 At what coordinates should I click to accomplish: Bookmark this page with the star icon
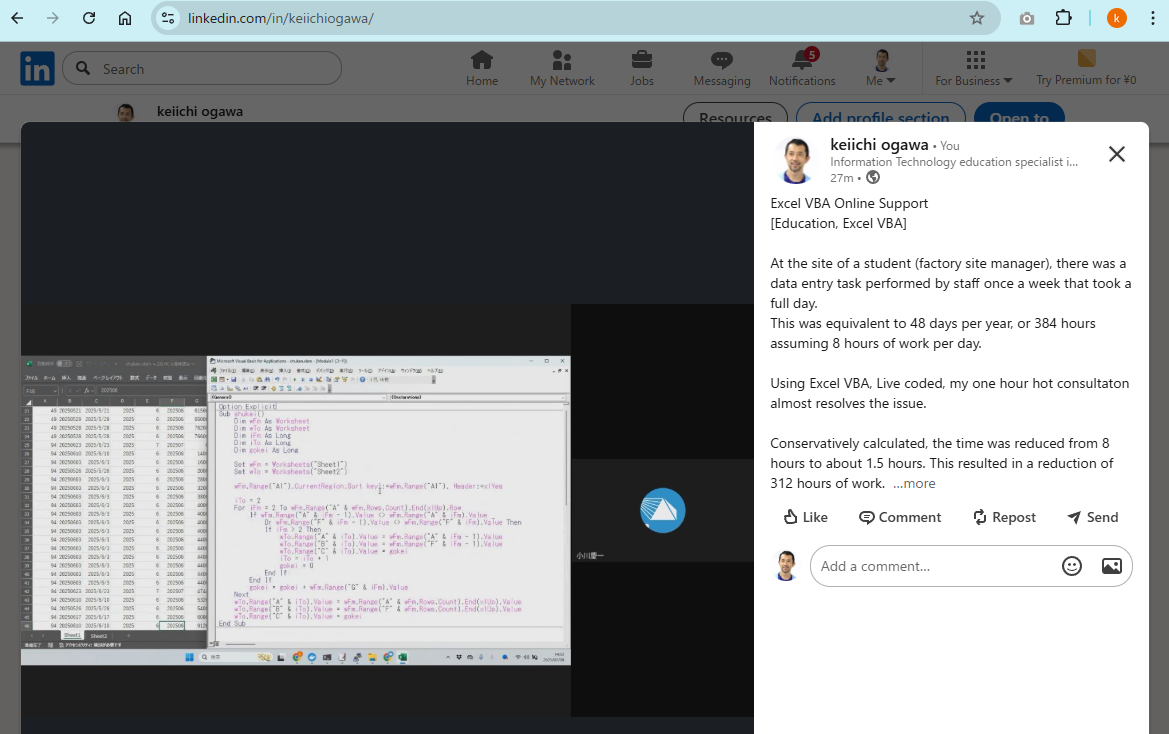977,18
